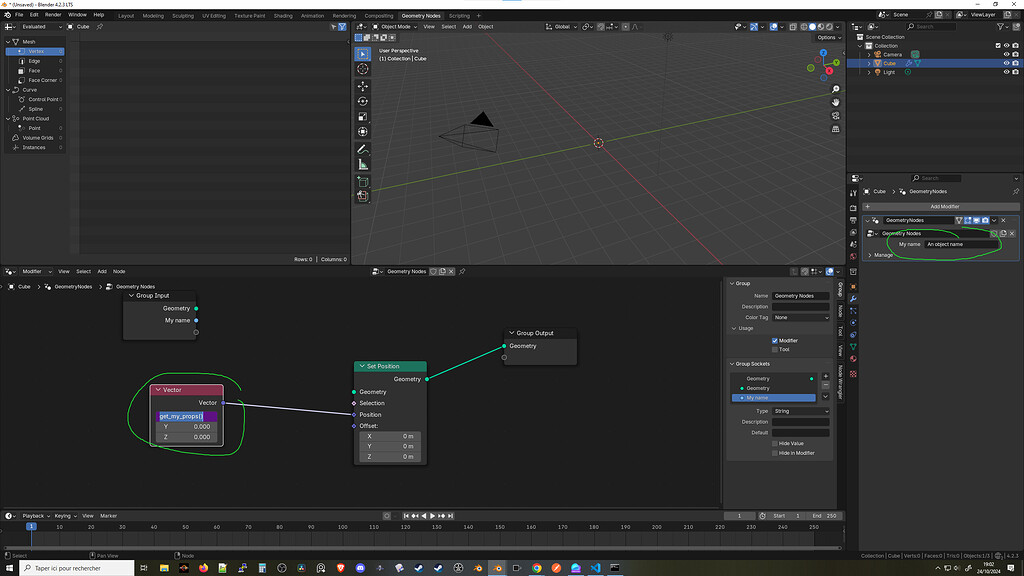Open the Evaluated dropdown in spreadsheet

point(41,27)
